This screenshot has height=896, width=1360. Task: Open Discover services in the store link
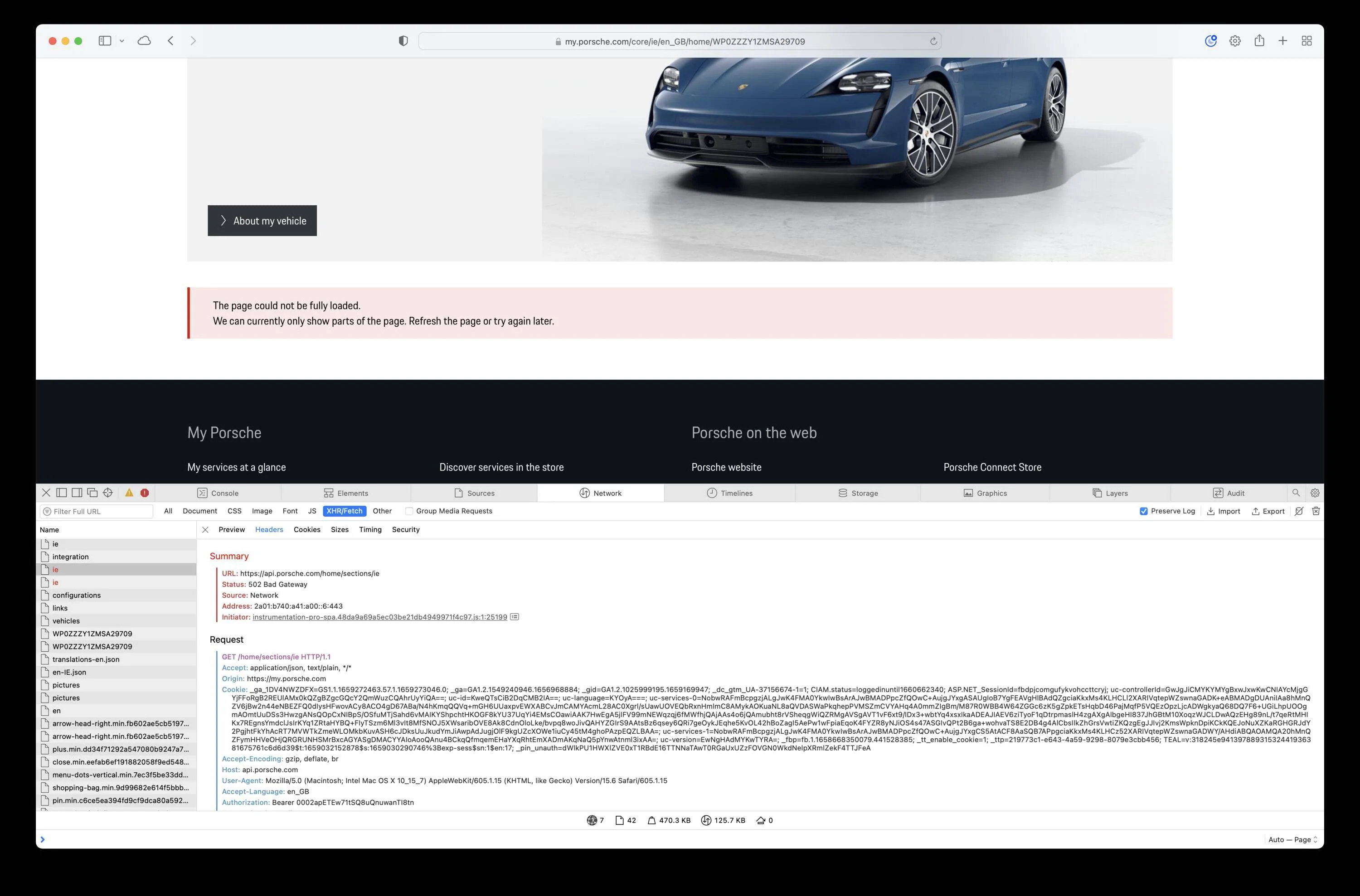pos(502,467)
